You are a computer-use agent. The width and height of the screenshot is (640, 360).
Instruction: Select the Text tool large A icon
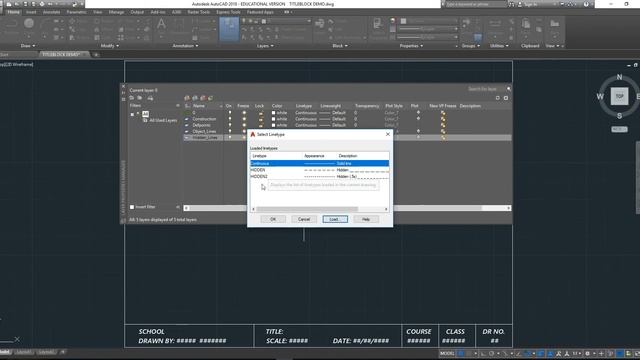click(161, 24)
